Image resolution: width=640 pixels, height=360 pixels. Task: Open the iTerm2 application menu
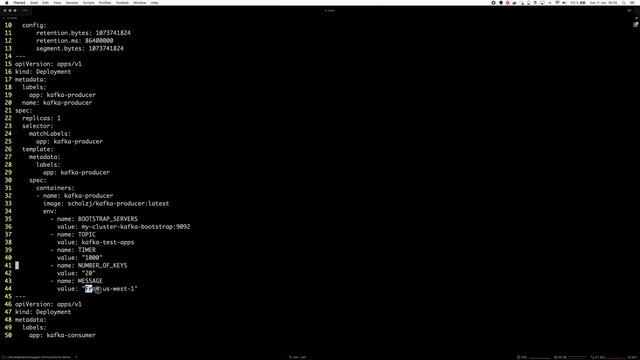click(x=19, y=2)
